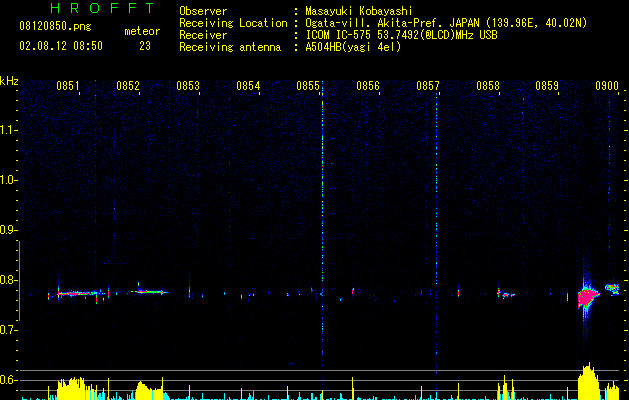Click the large pink meteor echo before 0900

[x=588, y=298]
